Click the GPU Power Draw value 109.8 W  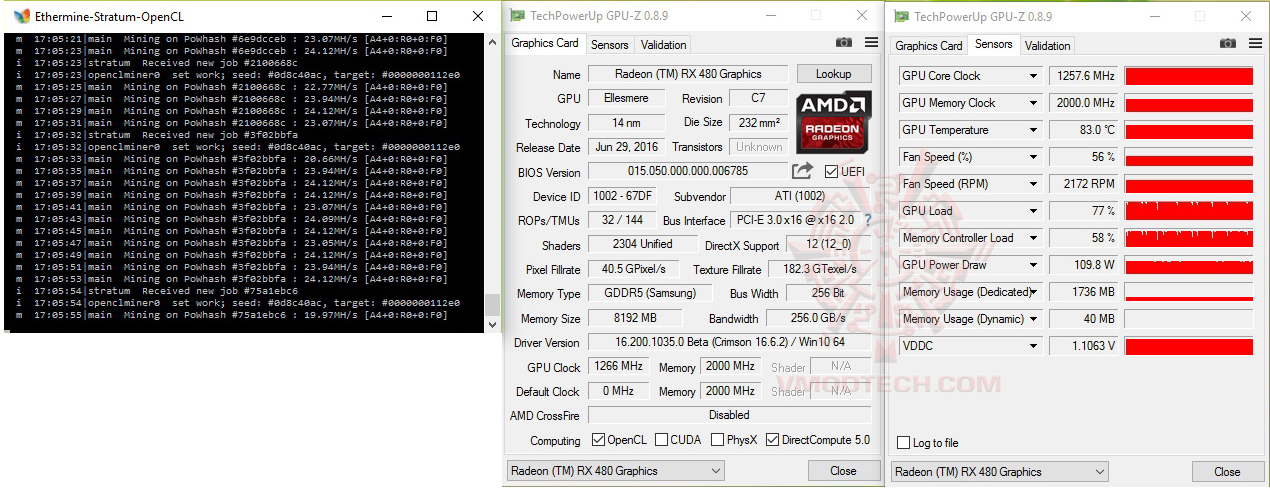pyautogui.click(x=1083, y=265)
